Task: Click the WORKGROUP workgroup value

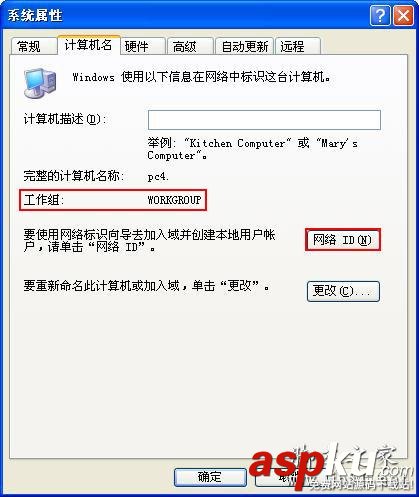Action: 174,200
